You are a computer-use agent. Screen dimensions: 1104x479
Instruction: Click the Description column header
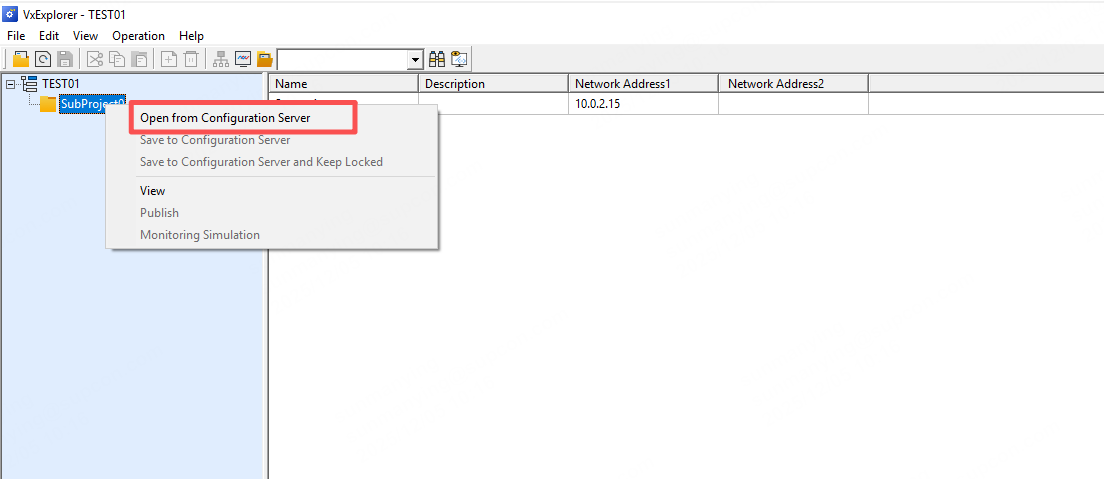(x=455, y=84)
